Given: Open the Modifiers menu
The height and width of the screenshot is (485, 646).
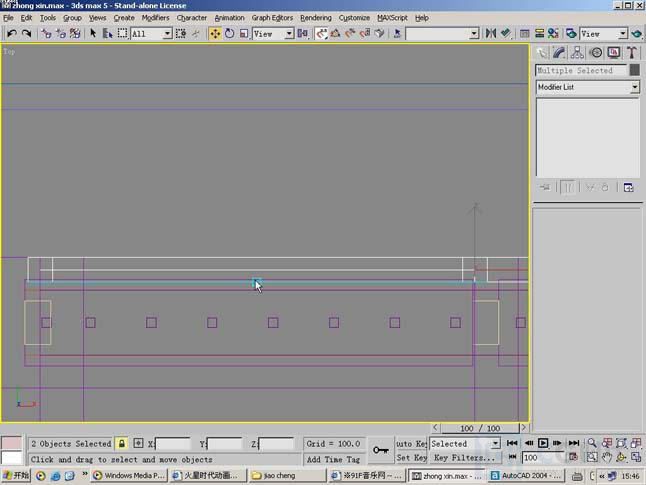Looking at the screenshot, I should tap(155, 18).
